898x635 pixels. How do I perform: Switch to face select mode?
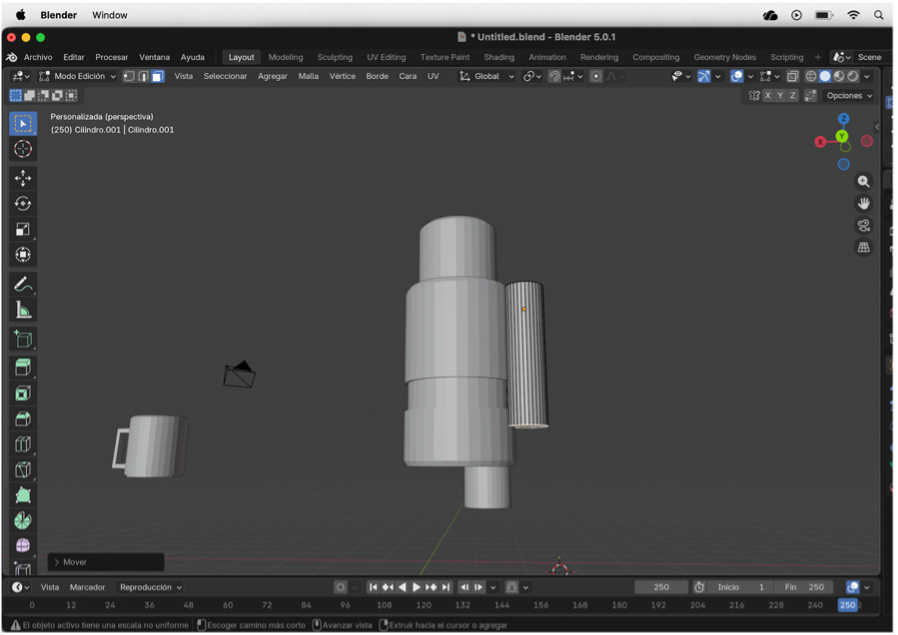tap(157, 76)
